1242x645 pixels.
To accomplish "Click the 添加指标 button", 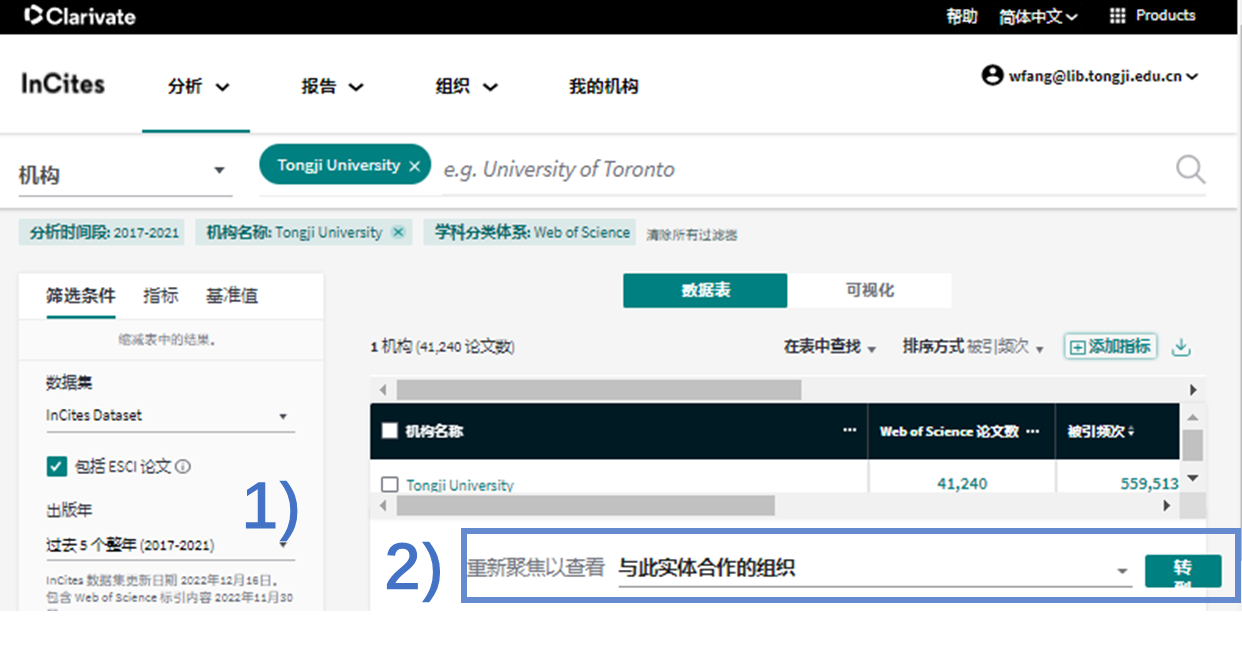I will pos(1110,347).
